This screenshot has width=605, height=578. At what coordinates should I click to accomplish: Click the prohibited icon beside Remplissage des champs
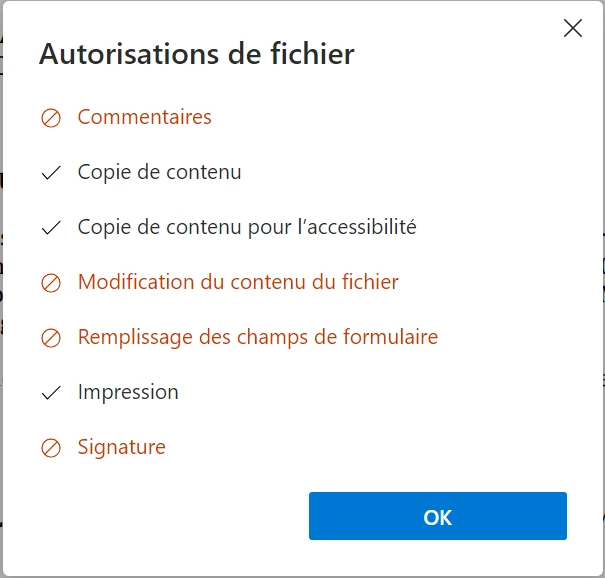point(51,338)
